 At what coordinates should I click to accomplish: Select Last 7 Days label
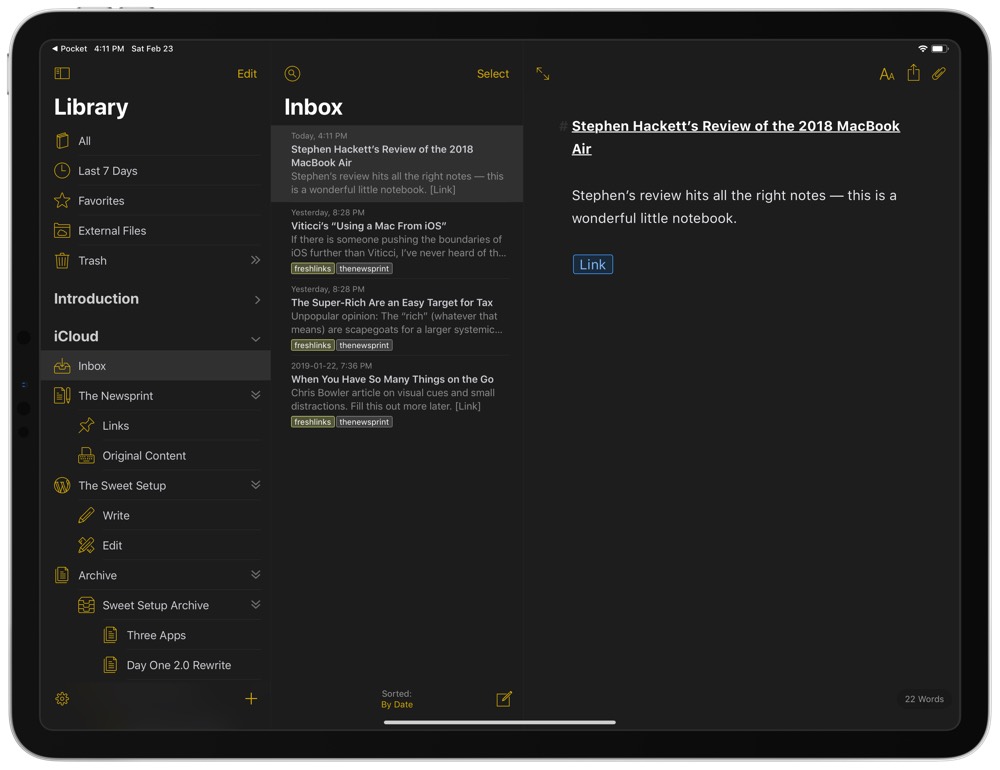click(108, 171)
